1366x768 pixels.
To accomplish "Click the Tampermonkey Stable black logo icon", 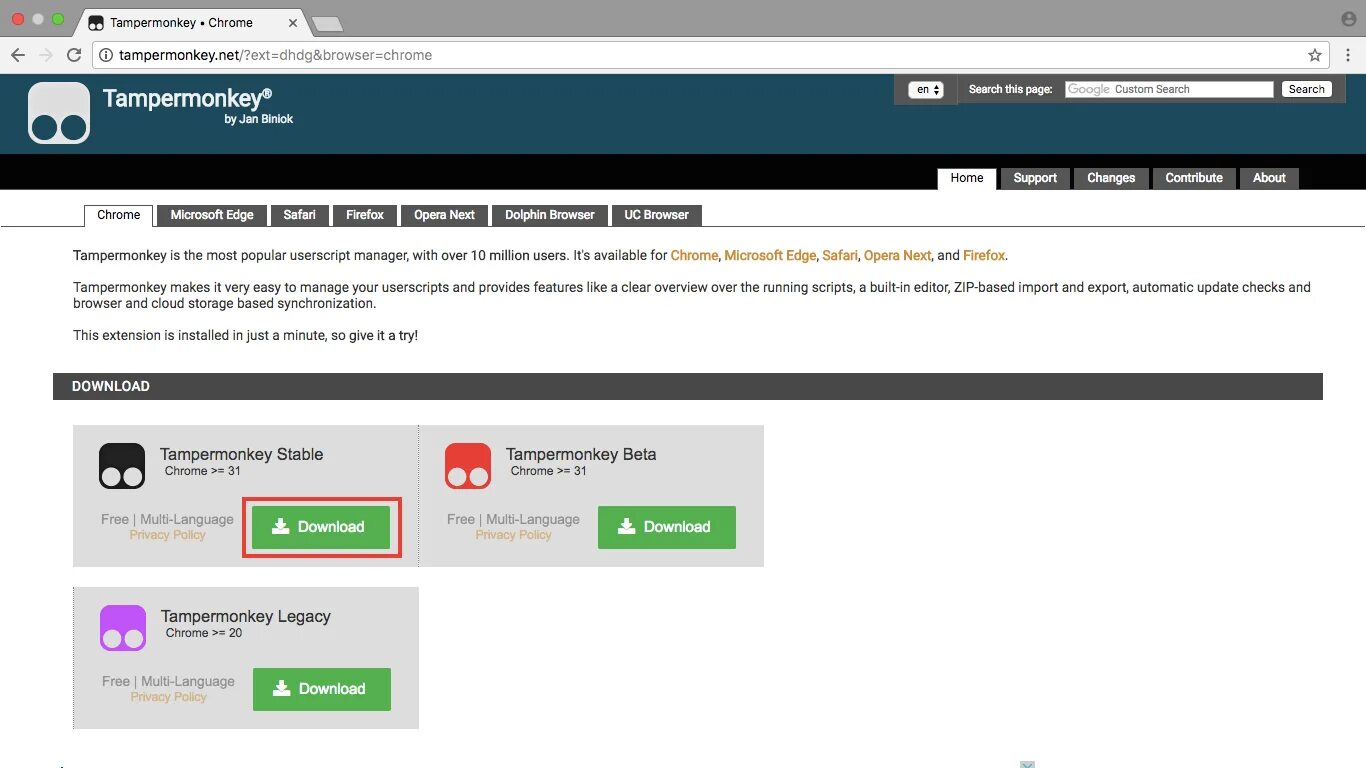I will (122, 465).
